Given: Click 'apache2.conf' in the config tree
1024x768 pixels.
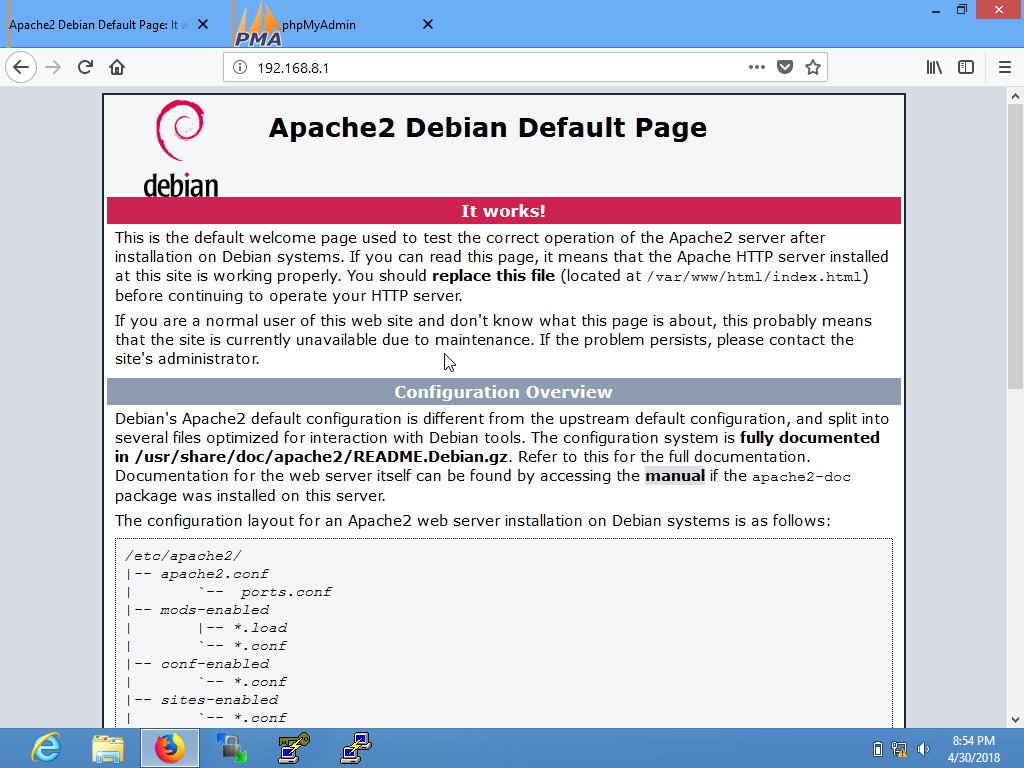Looking at the screenshot, I should pyautogui.click(x=214, y=574).
